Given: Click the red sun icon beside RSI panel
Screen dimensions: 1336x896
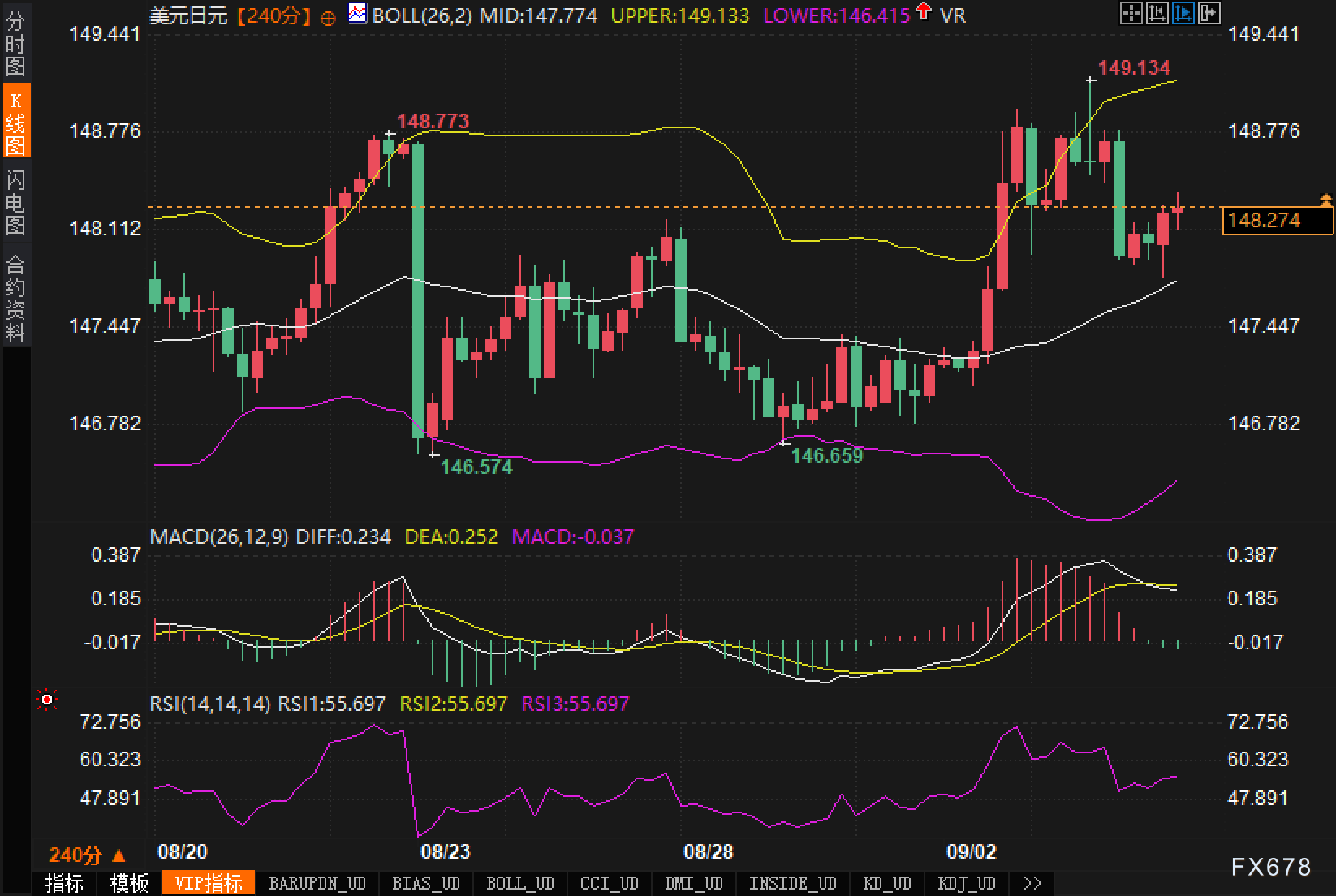Looking at the screenshot, I should (x=47, y=699).
